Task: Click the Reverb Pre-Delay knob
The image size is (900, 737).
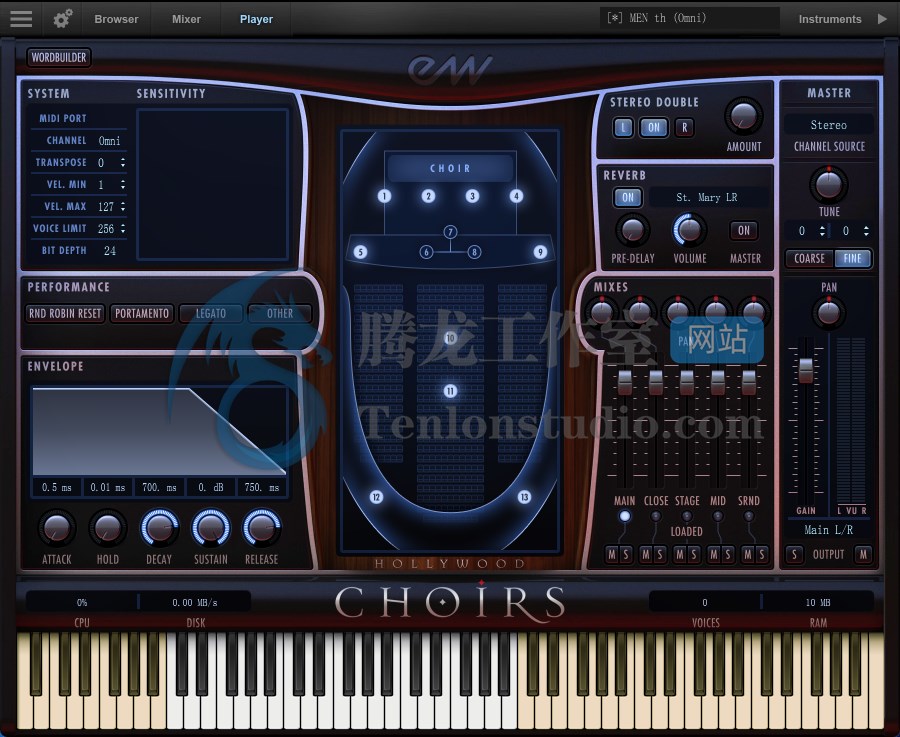Action: click(x=633, y=230)
